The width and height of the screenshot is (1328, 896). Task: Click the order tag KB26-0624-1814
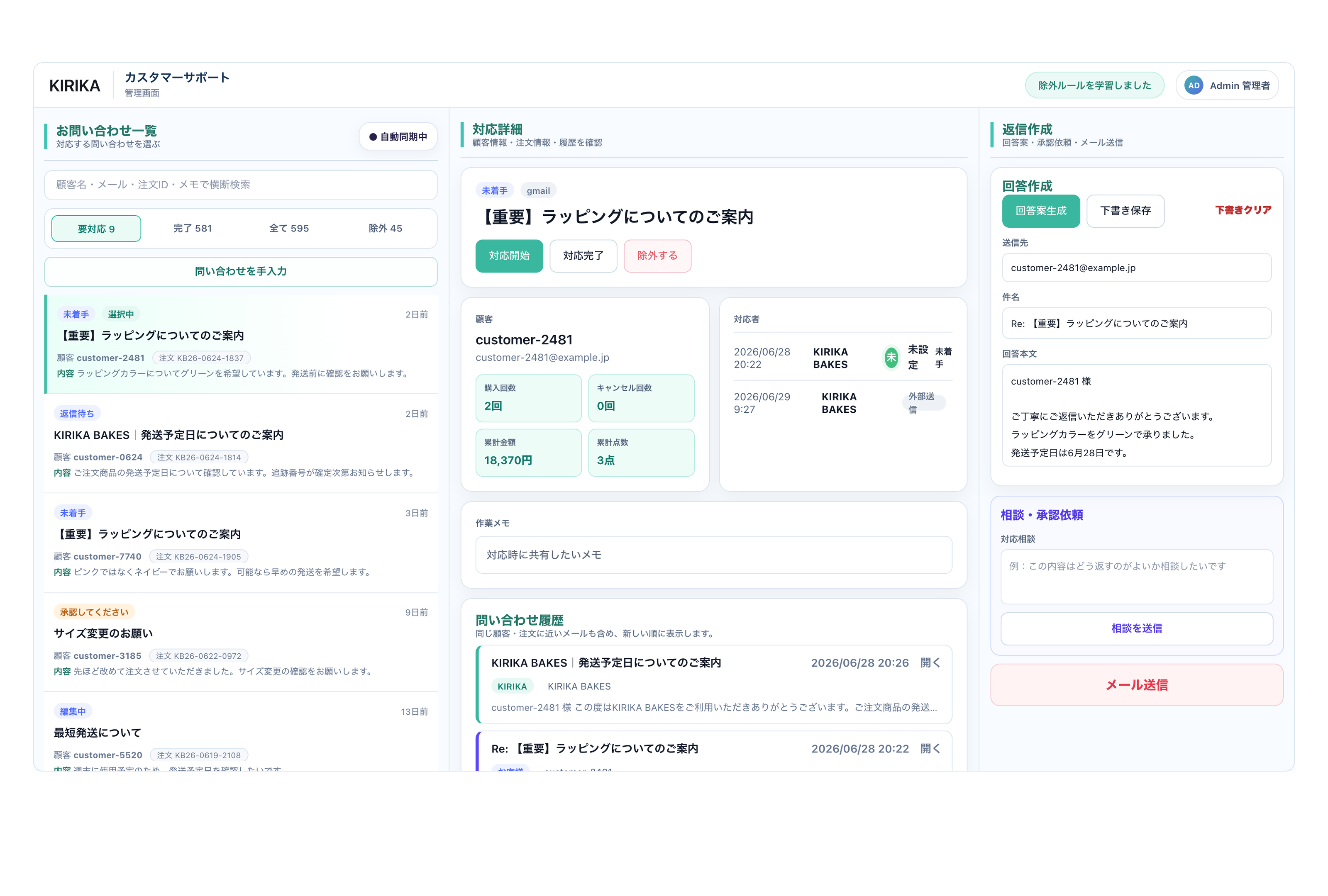[199, 458]
